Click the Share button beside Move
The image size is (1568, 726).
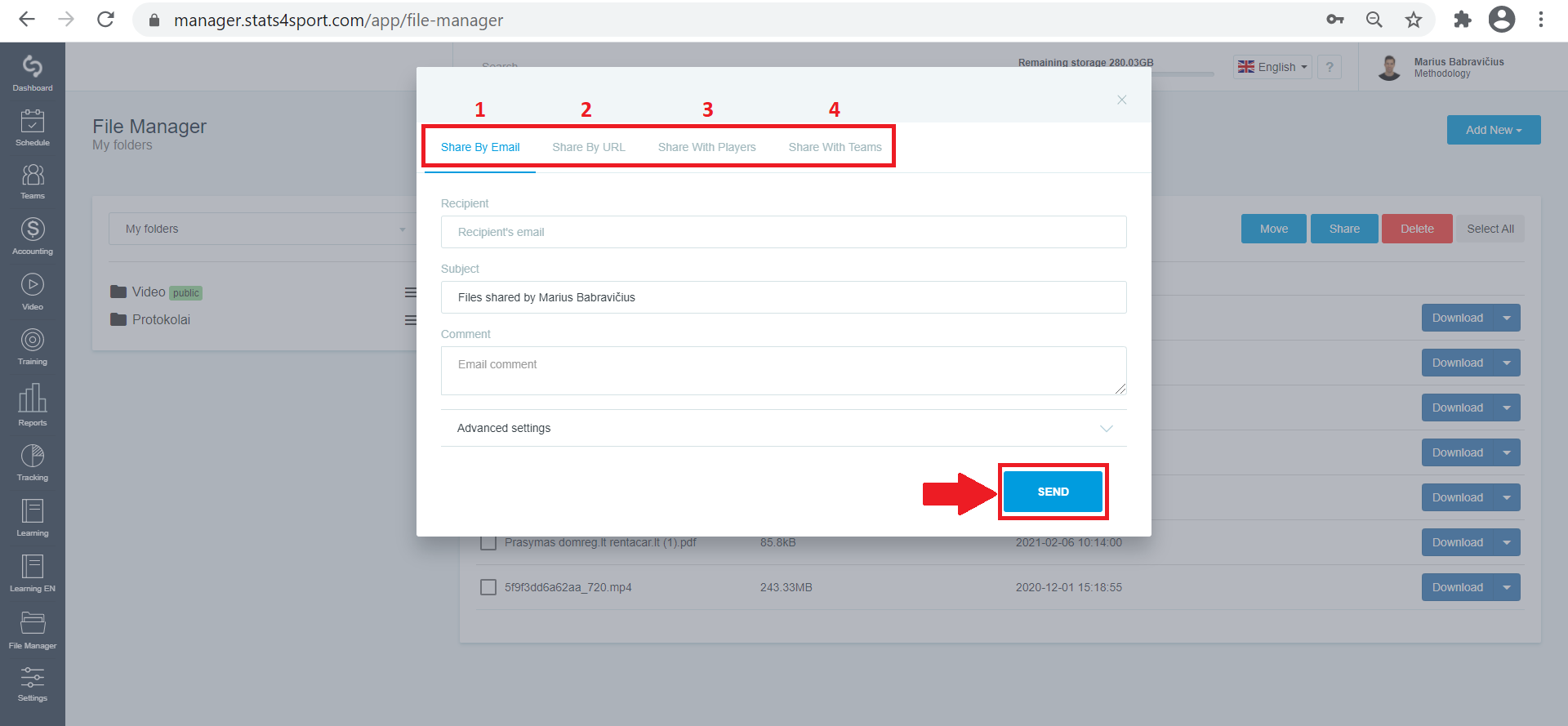(1344, 229)
